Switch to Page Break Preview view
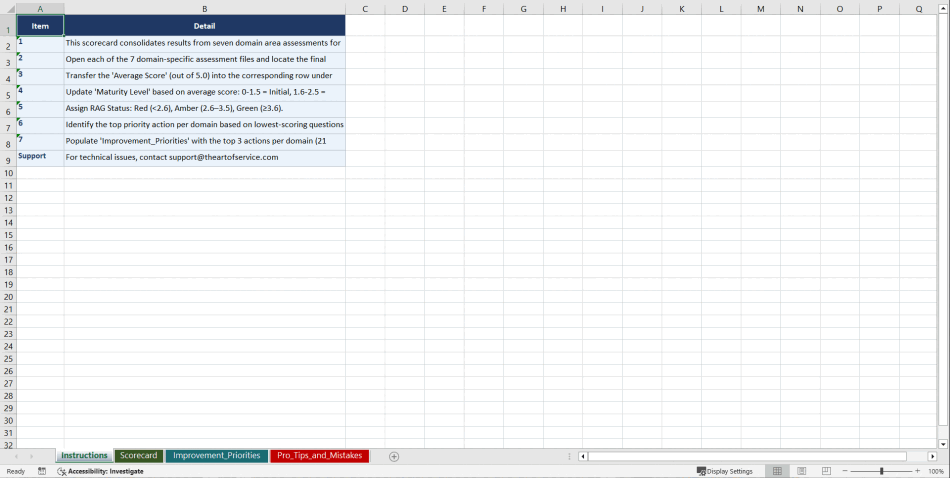This screenshot has height=478, width=950. [x=826, y=471]
